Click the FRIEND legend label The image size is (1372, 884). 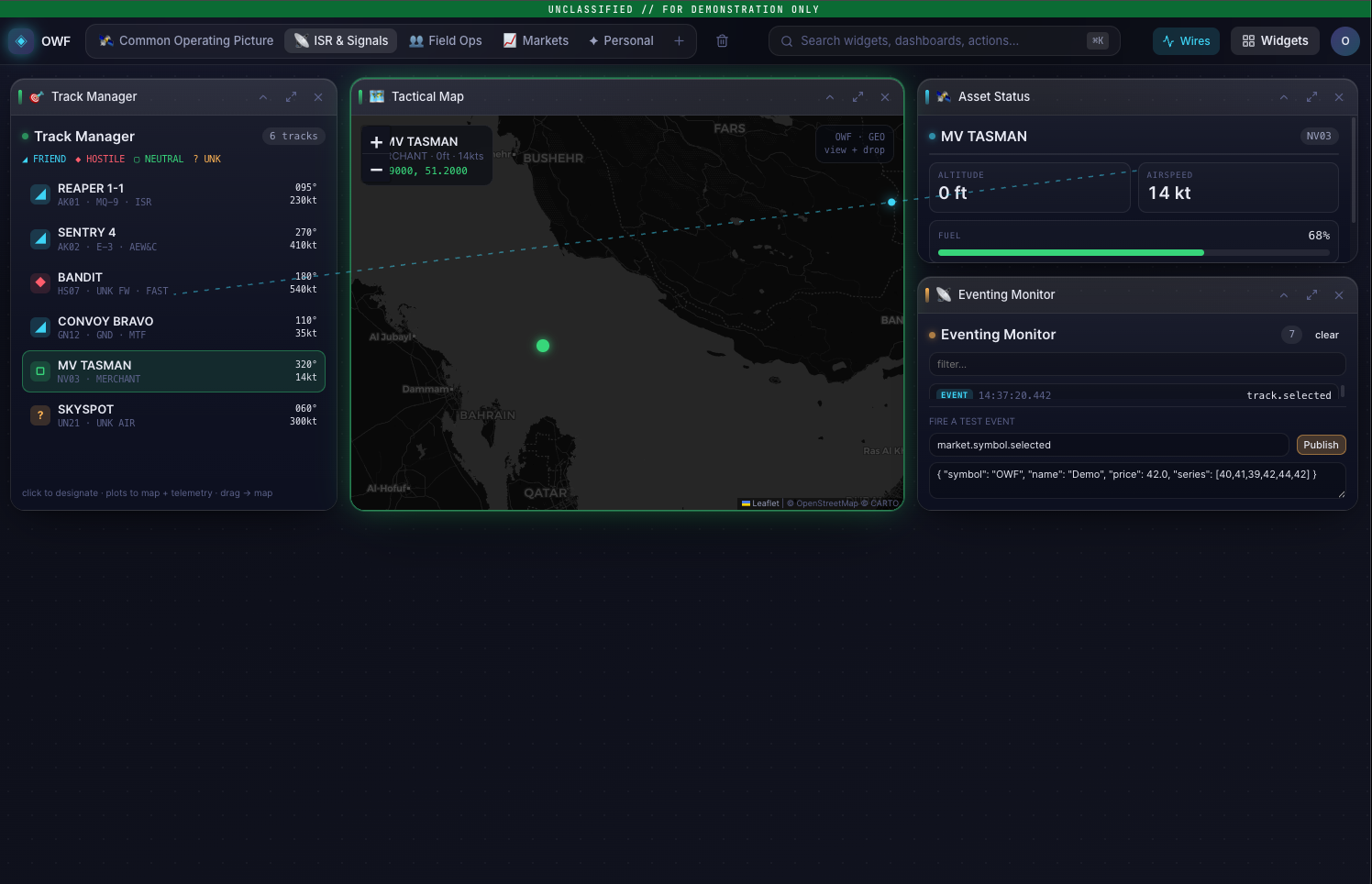(50, 159)
